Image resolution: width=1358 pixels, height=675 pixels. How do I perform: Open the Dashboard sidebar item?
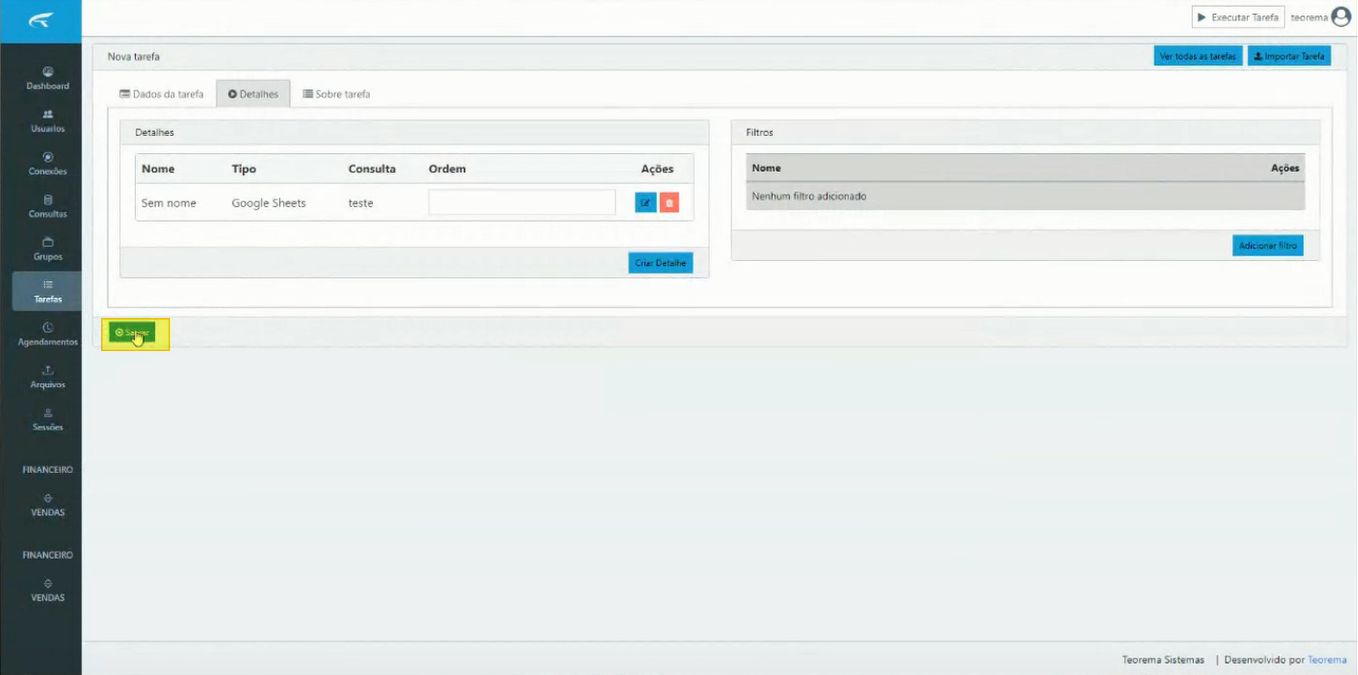pyautogui.click(x=48, y=79)
